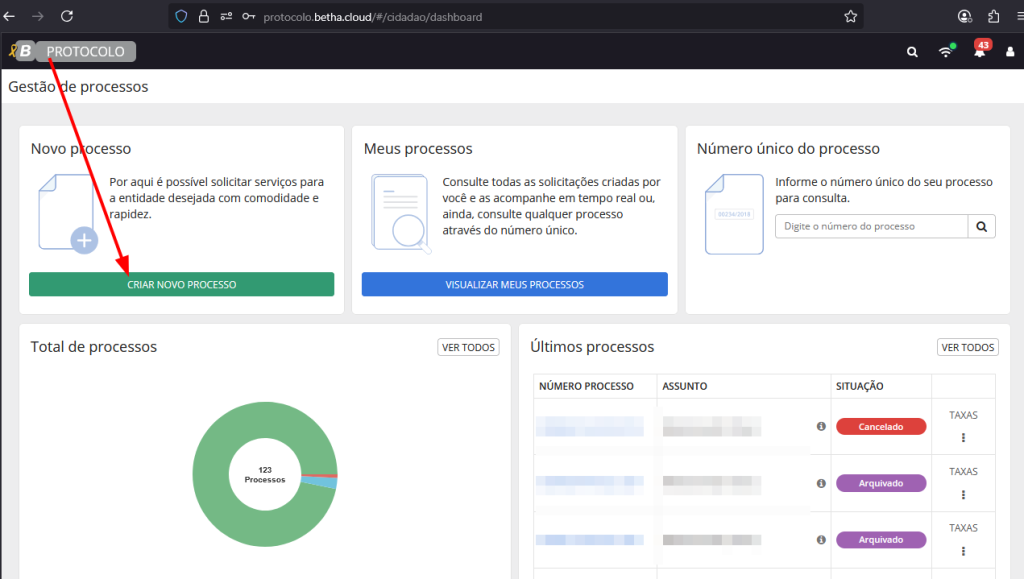Open the browser extensions puzzle icon
1024x579 pixels.
[993, 16]
